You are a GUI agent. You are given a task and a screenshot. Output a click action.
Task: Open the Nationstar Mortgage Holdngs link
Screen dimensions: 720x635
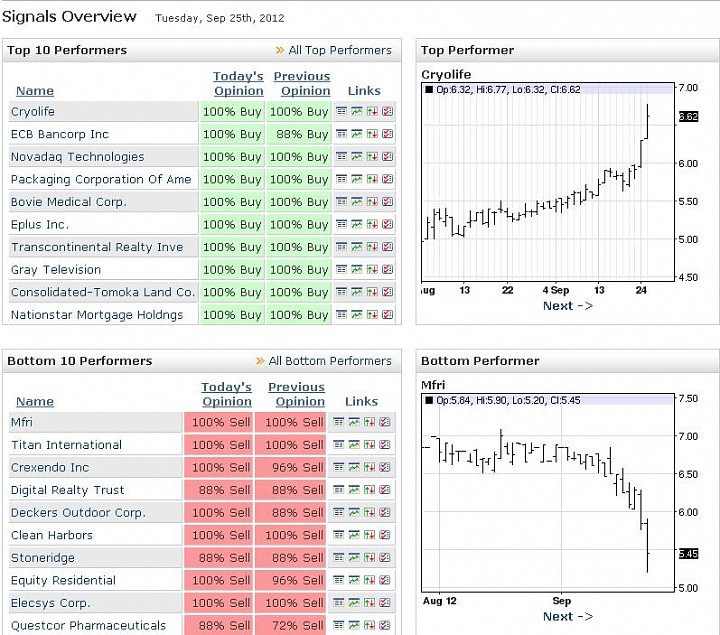97,315
